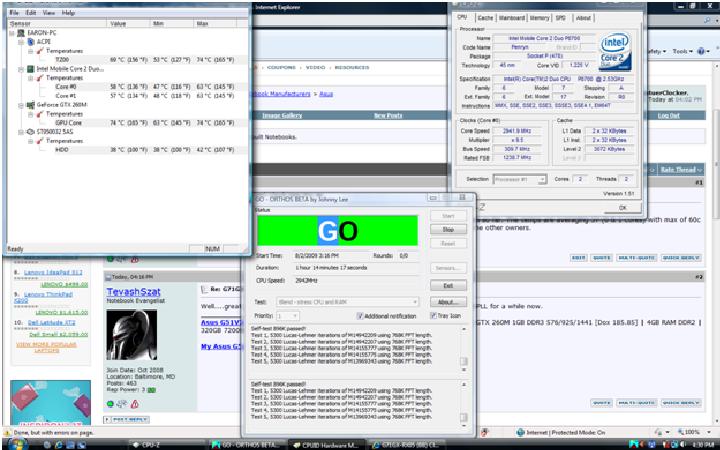The image size is (720, 450).
Task: Click the Value column header in HWMonitor
Action: (128, 23)
